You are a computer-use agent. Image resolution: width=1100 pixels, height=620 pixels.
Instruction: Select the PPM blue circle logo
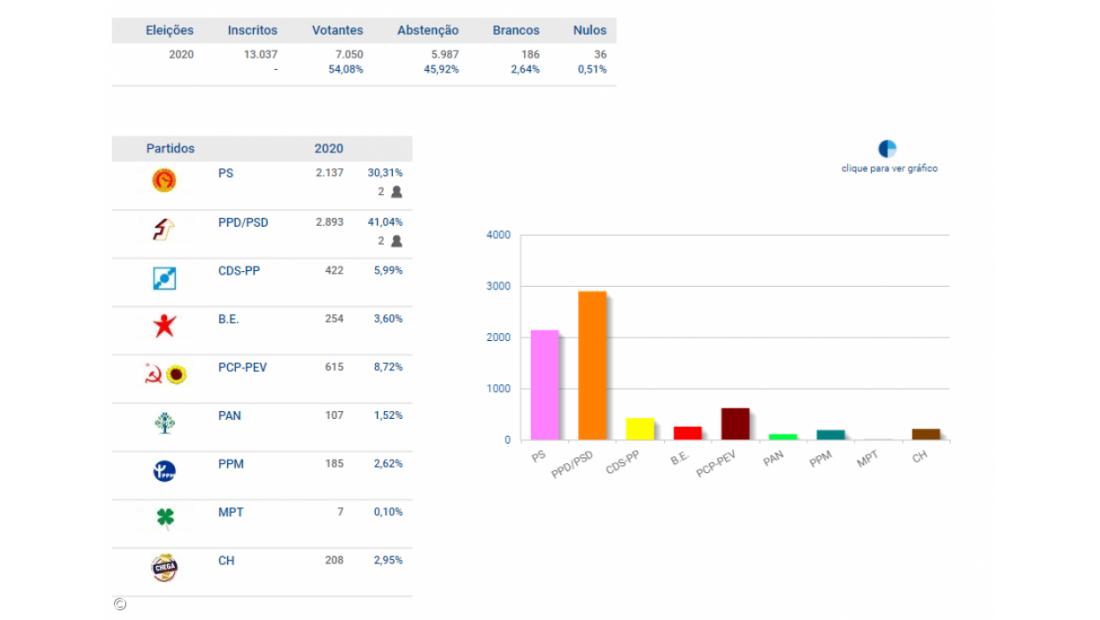point(164,471)
